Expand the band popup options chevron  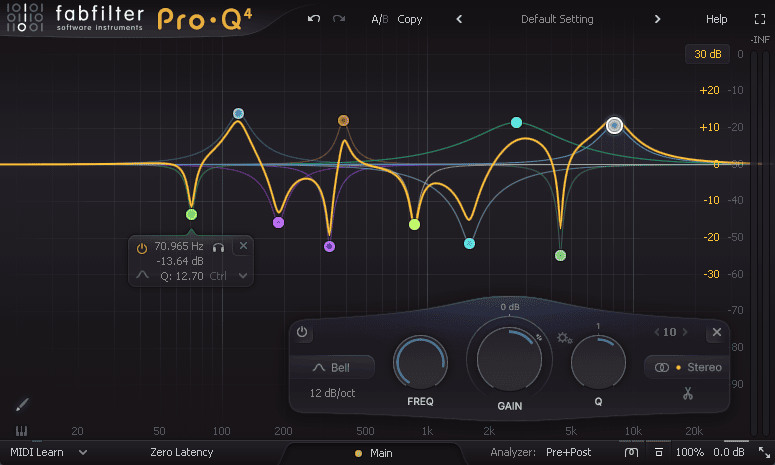click(243, 276)
